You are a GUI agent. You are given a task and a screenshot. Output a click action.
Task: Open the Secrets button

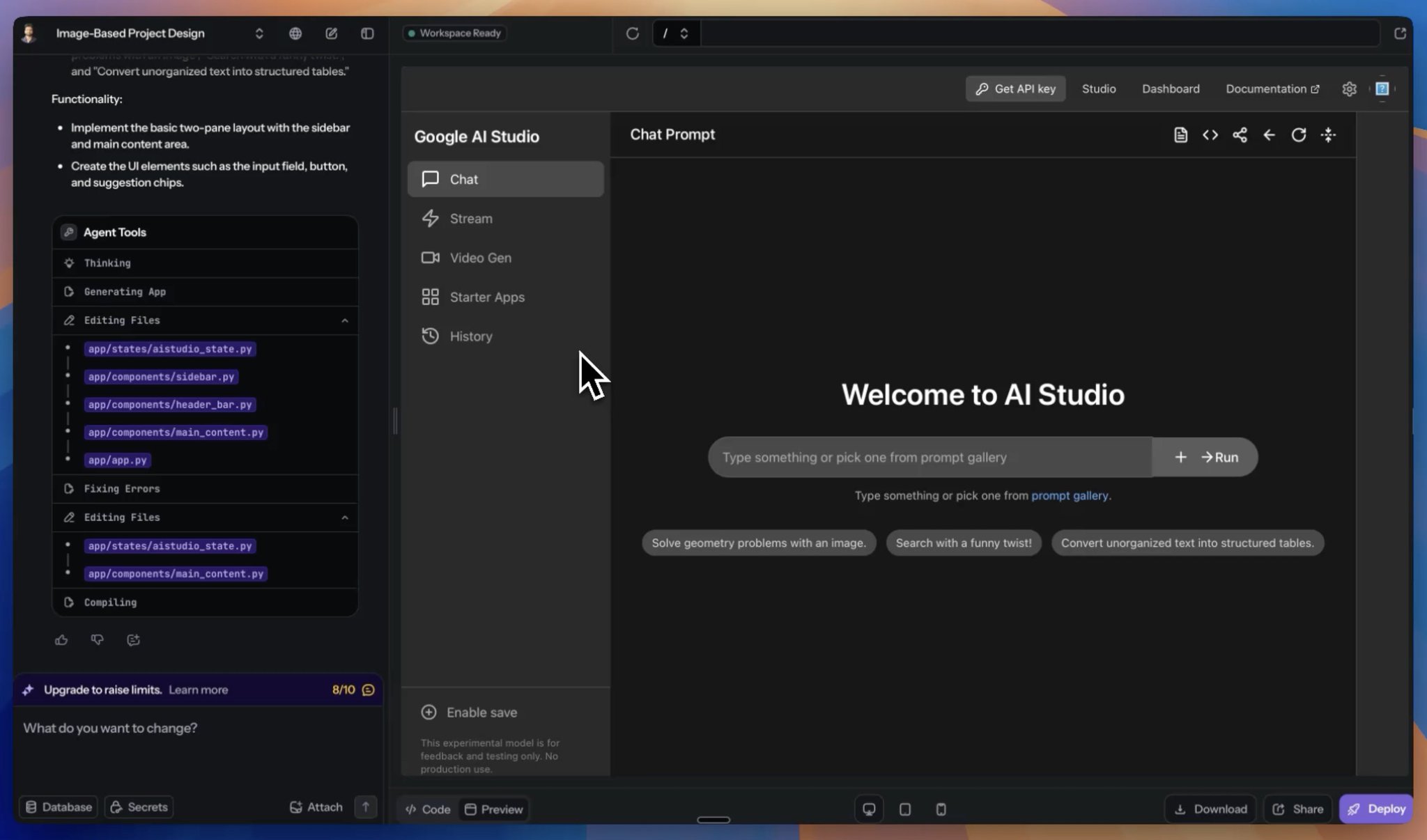pyautogui.click(x=139, y=807)
